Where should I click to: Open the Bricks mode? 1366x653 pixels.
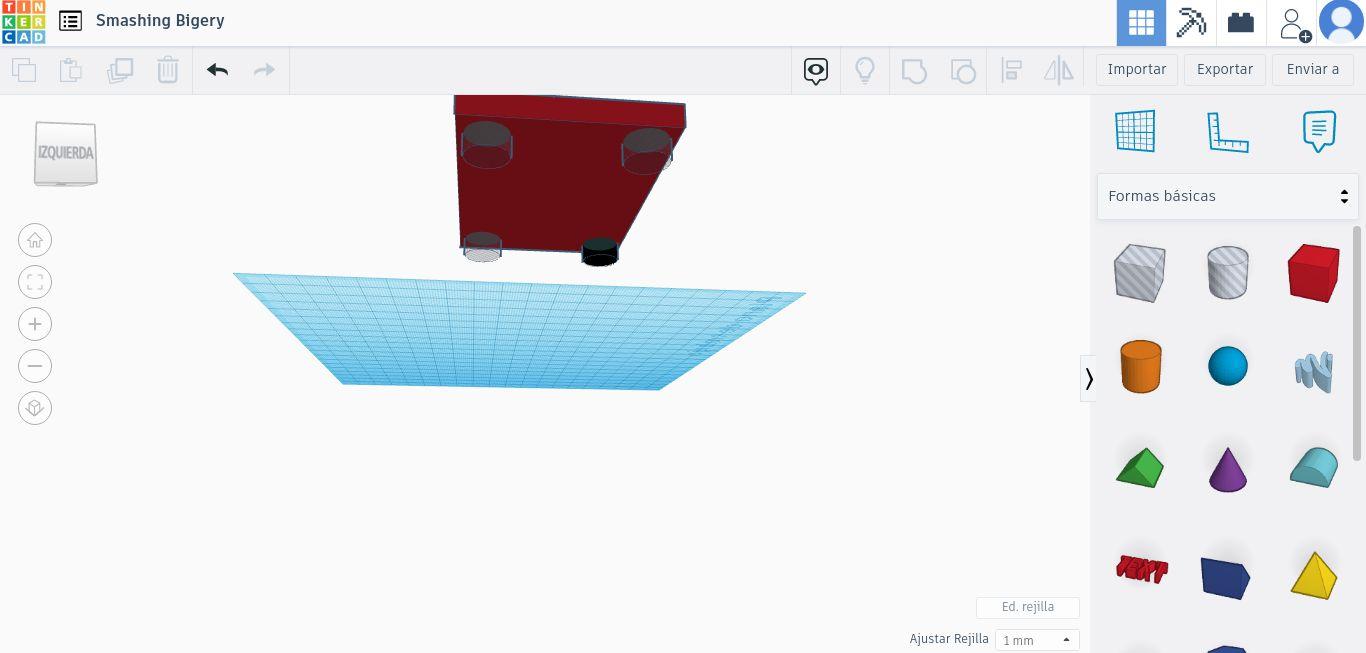click(1241, 22)
